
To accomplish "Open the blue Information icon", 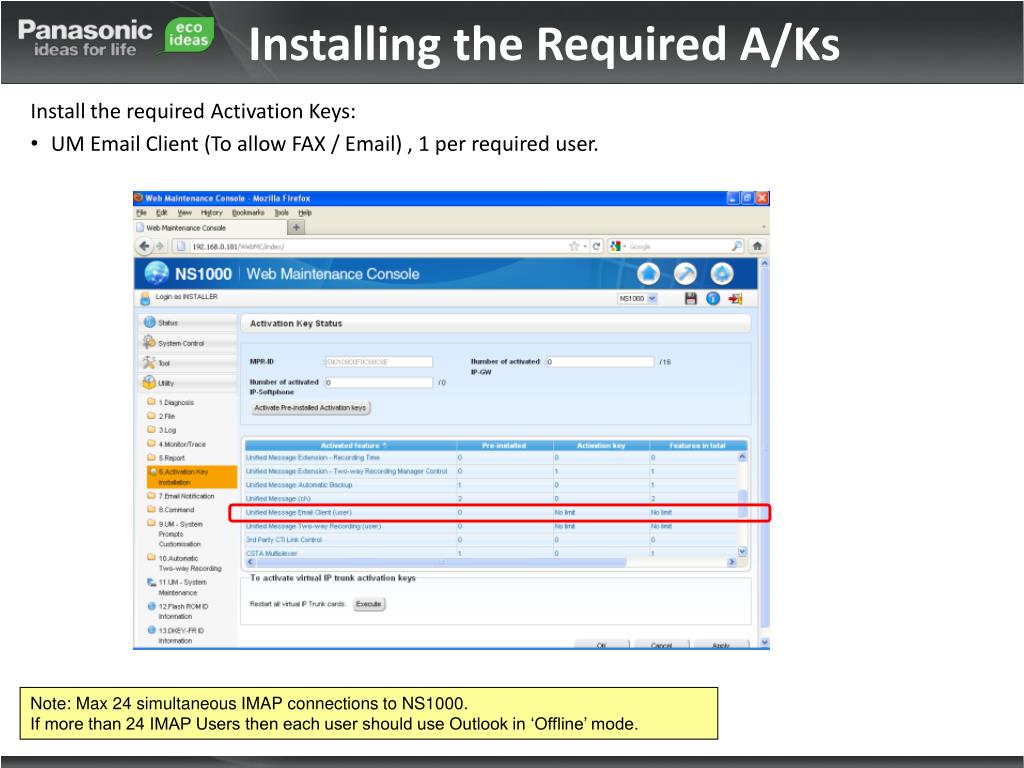I will pyautogui.click(x=712, y=298).
